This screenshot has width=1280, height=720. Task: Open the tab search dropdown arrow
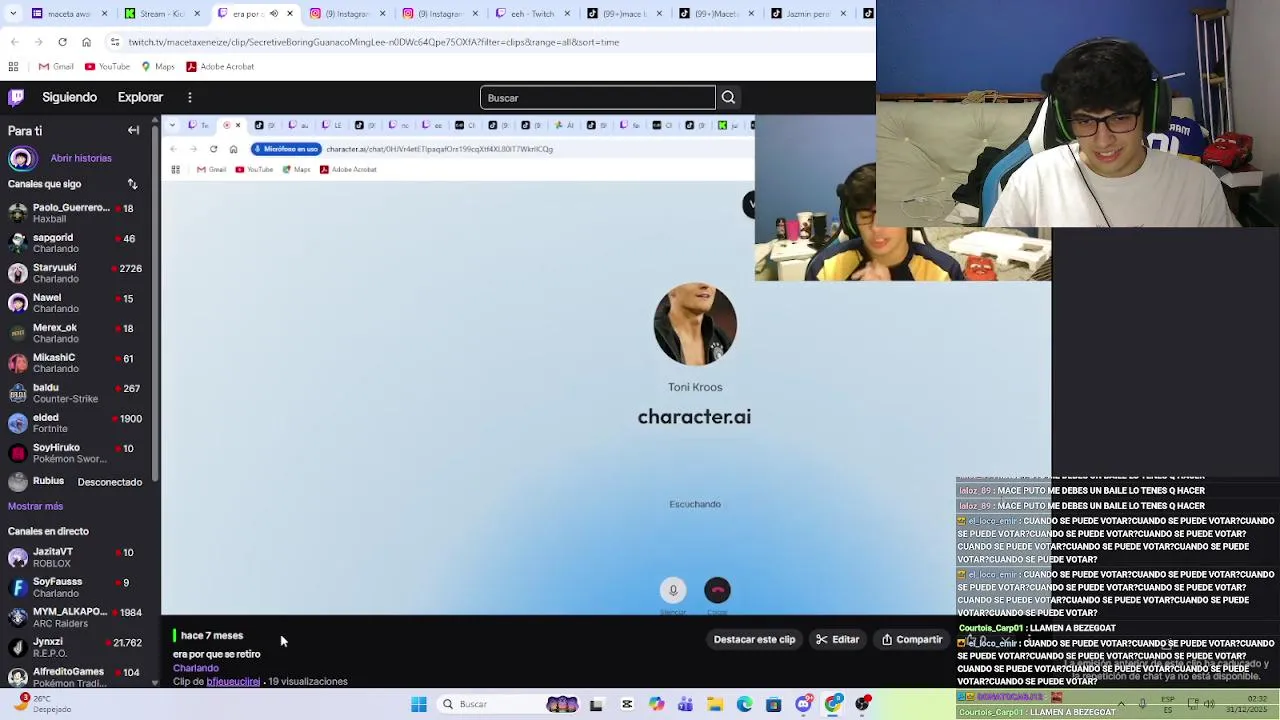14,13
